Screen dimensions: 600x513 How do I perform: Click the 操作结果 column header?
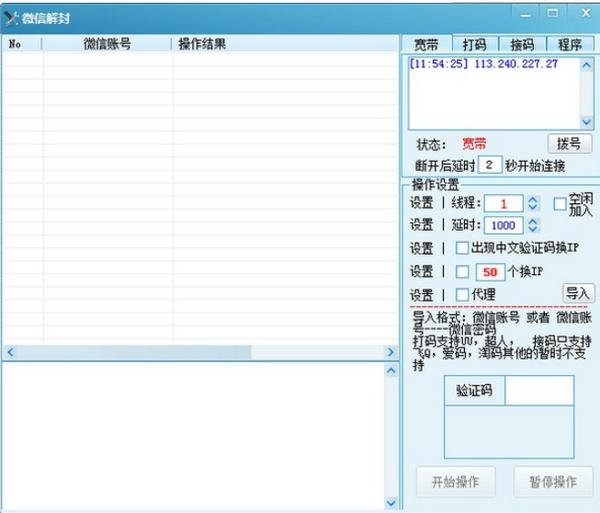pyautogui.click(x=285, y=44)
